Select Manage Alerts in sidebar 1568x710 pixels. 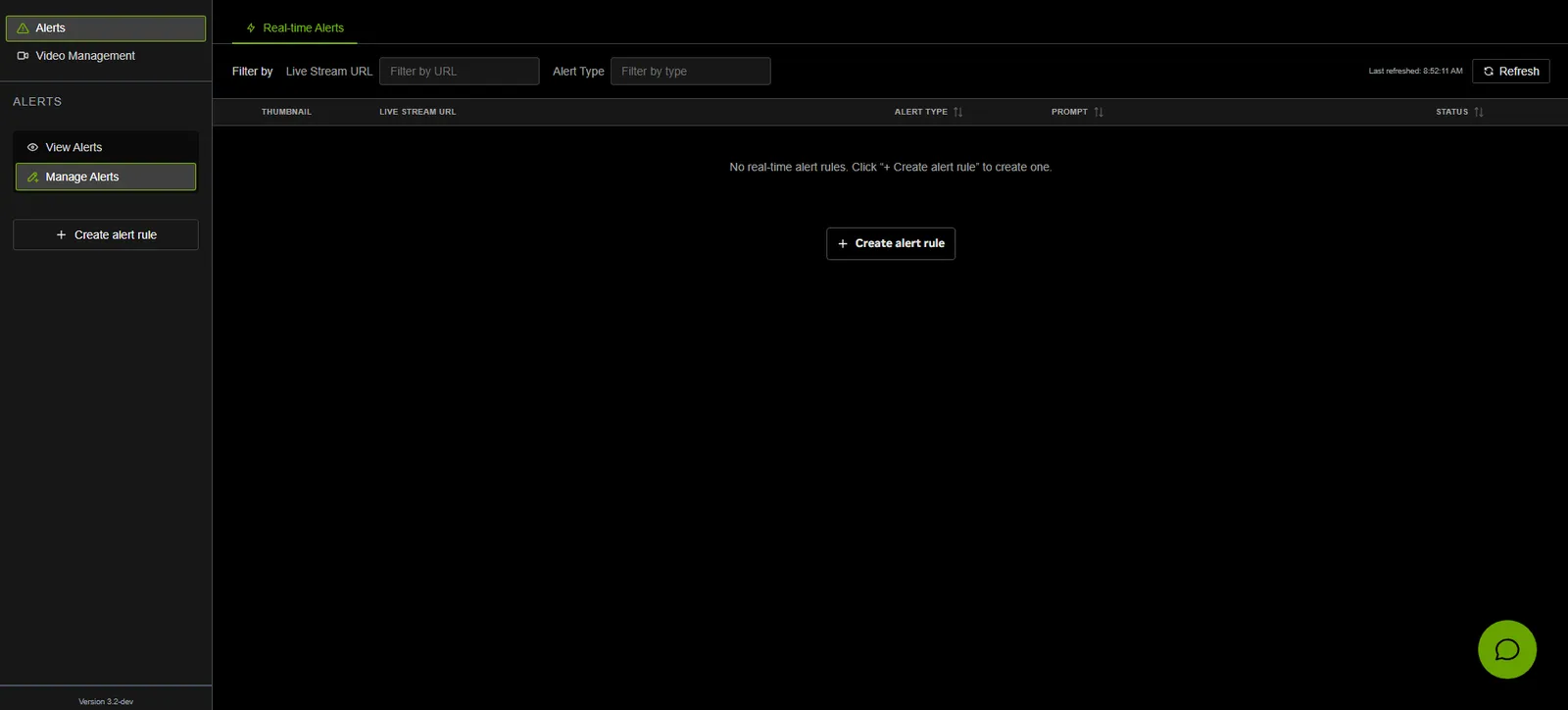pos(106,177)
